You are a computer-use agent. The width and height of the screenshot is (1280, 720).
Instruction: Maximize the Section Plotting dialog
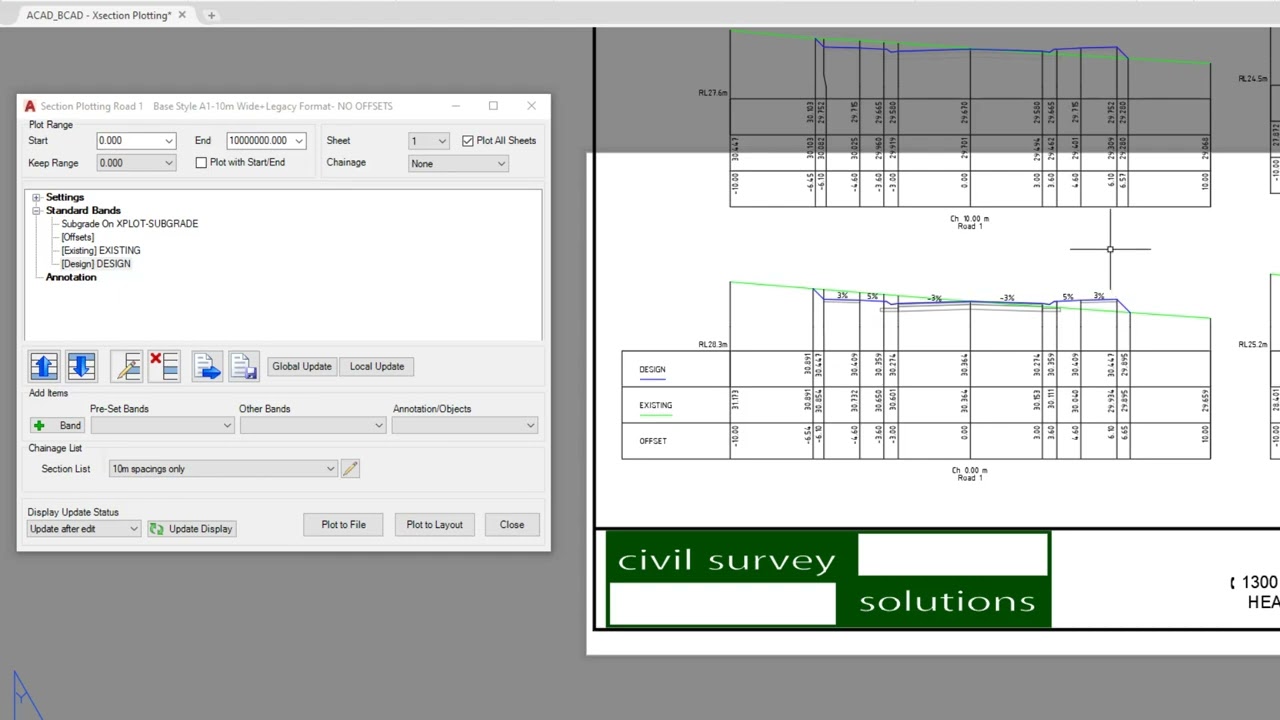[x=493, y=106]
